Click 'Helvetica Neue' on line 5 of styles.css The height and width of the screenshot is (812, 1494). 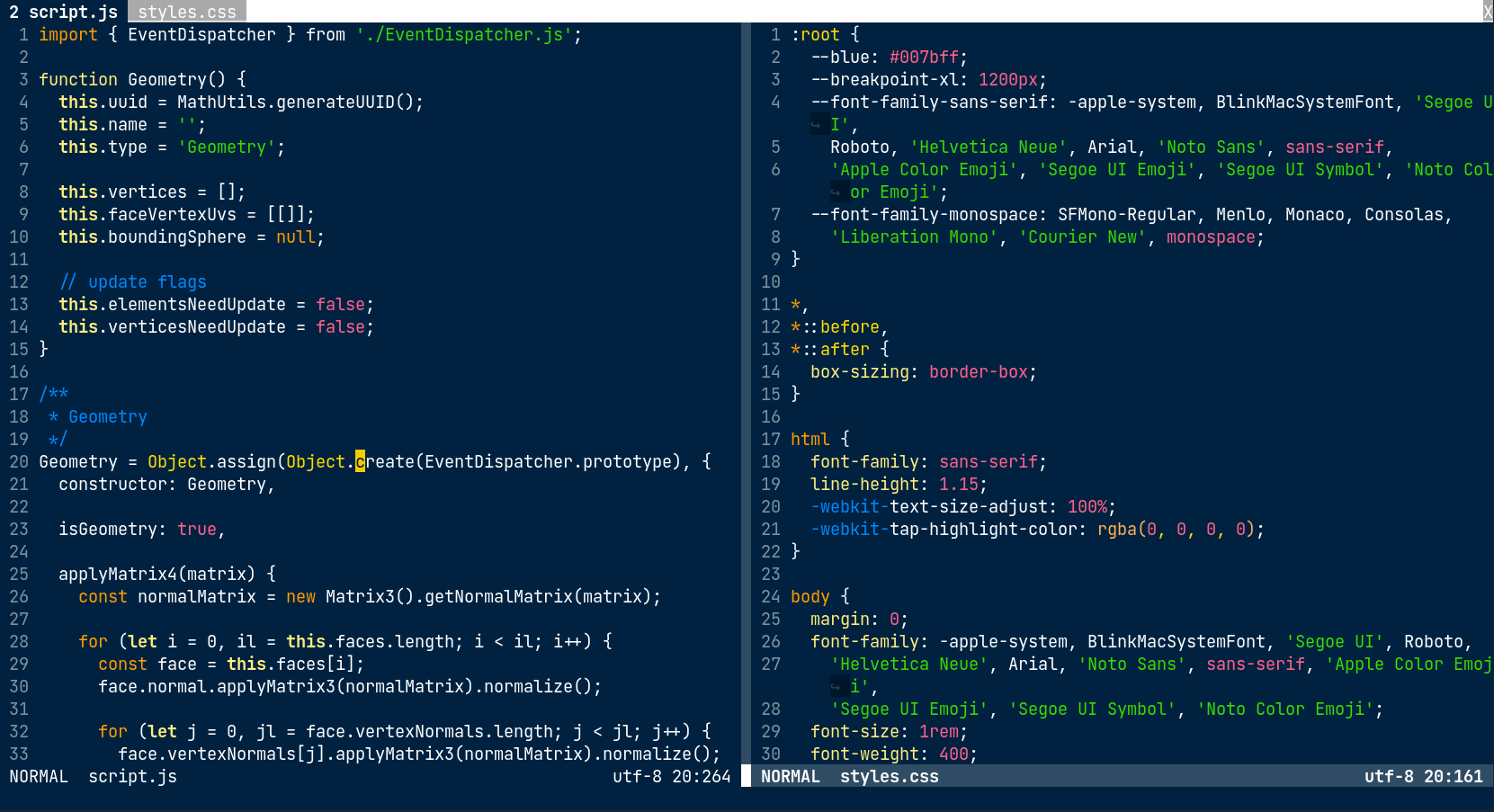989,147
